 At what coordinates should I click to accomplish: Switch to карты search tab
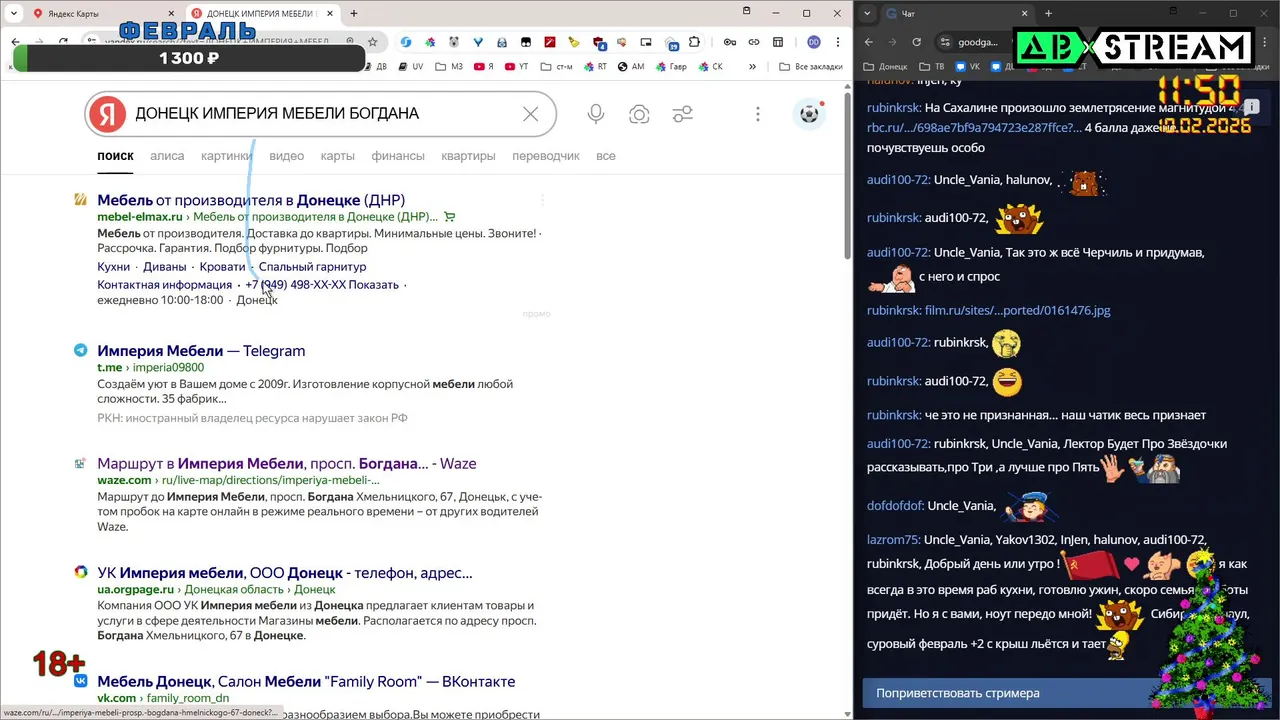(x=338, y=156)
